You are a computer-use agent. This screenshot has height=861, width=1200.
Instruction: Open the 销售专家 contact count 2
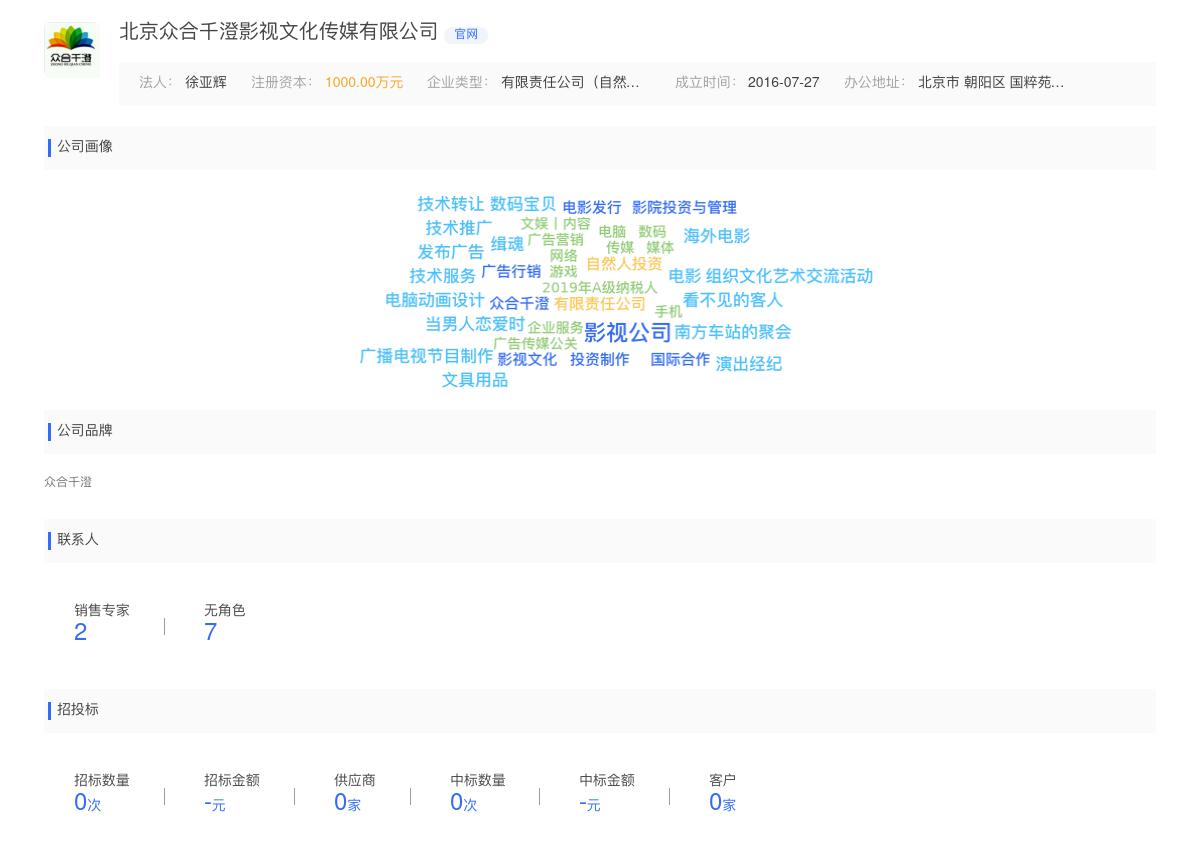click(81, 632)
